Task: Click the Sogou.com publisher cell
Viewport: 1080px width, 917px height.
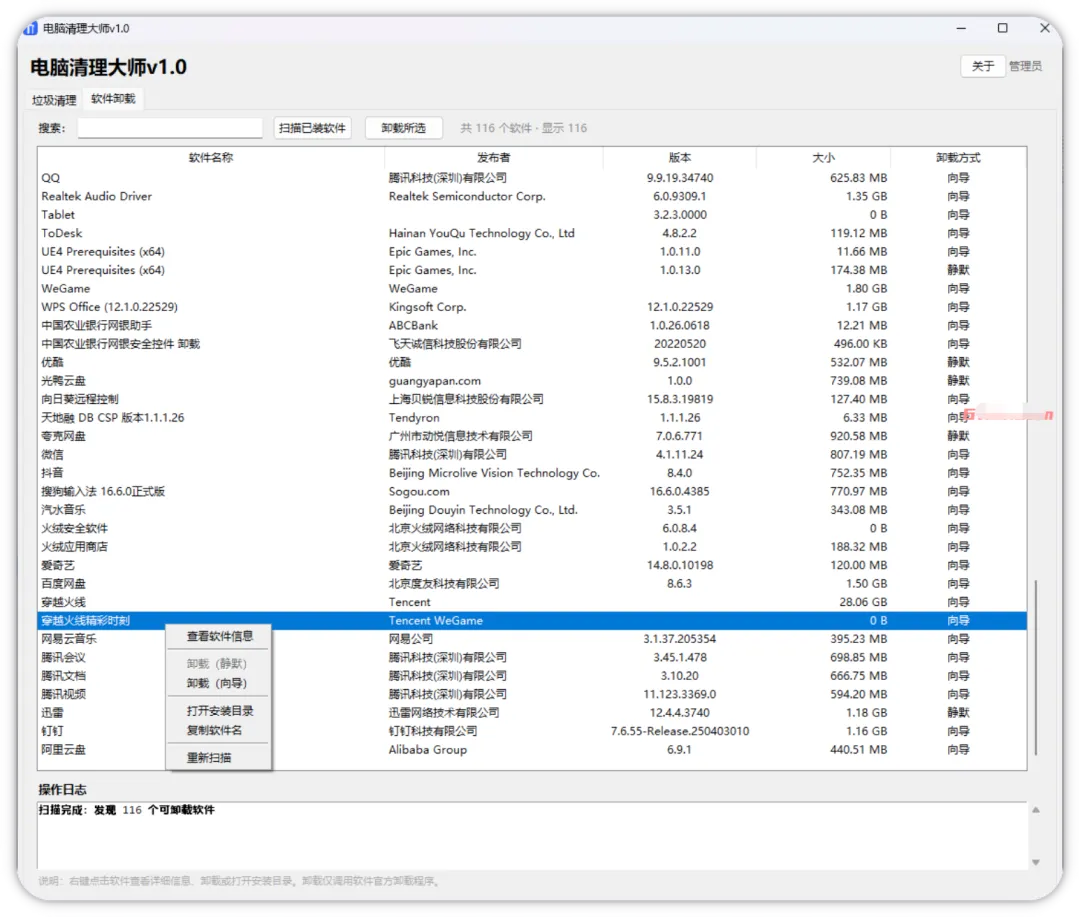Action: tap(419, 492)
